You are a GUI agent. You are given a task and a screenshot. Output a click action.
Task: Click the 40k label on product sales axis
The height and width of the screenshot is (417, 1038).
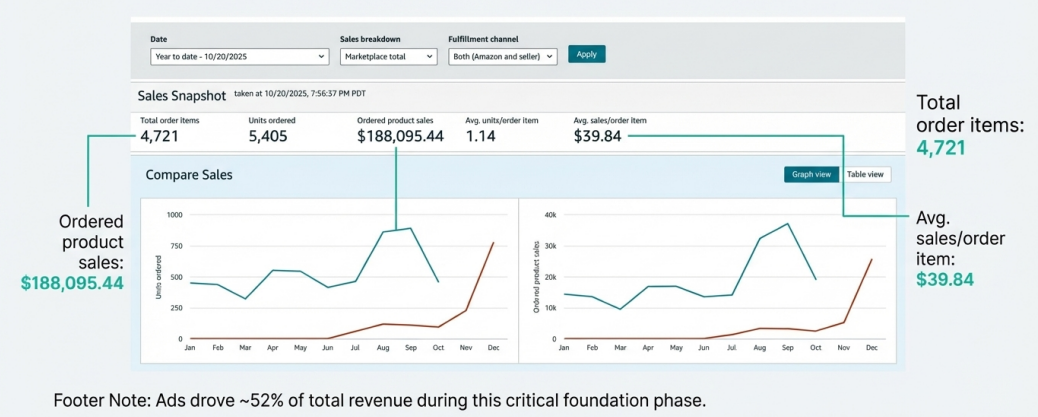tap(549, 215)
